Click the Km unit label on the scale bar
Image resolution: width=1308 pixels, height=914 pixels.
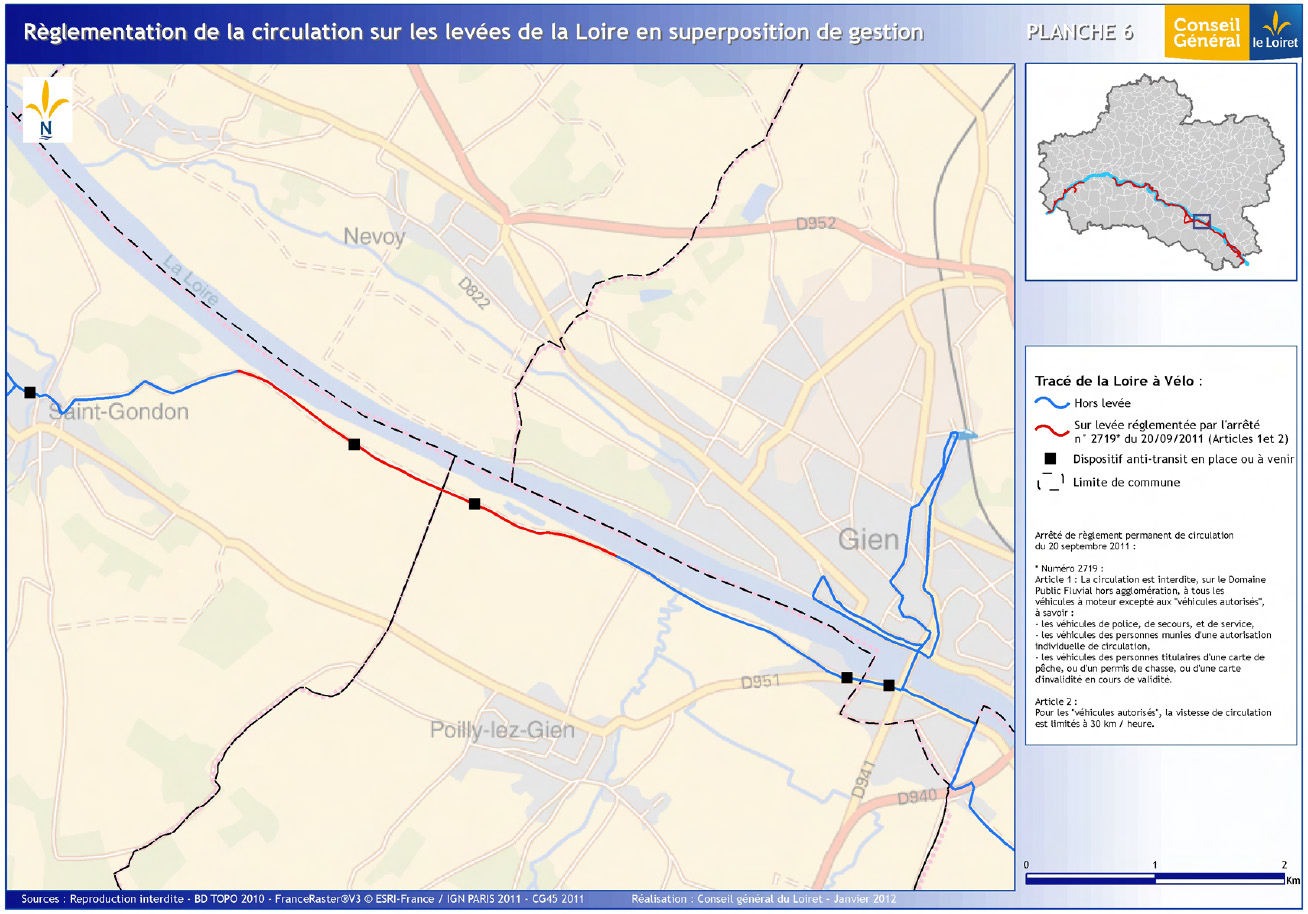click(1294, 881)
